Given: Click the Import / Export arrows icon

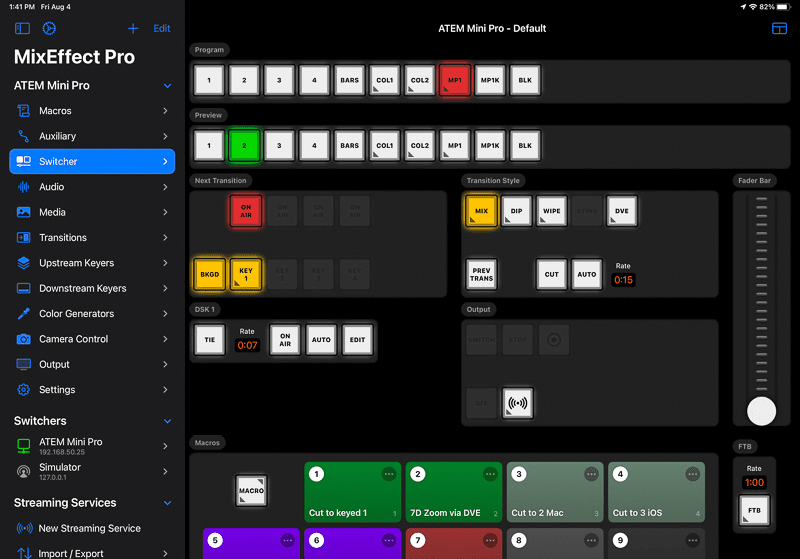Looking at the screenshot, I should 24,553.
